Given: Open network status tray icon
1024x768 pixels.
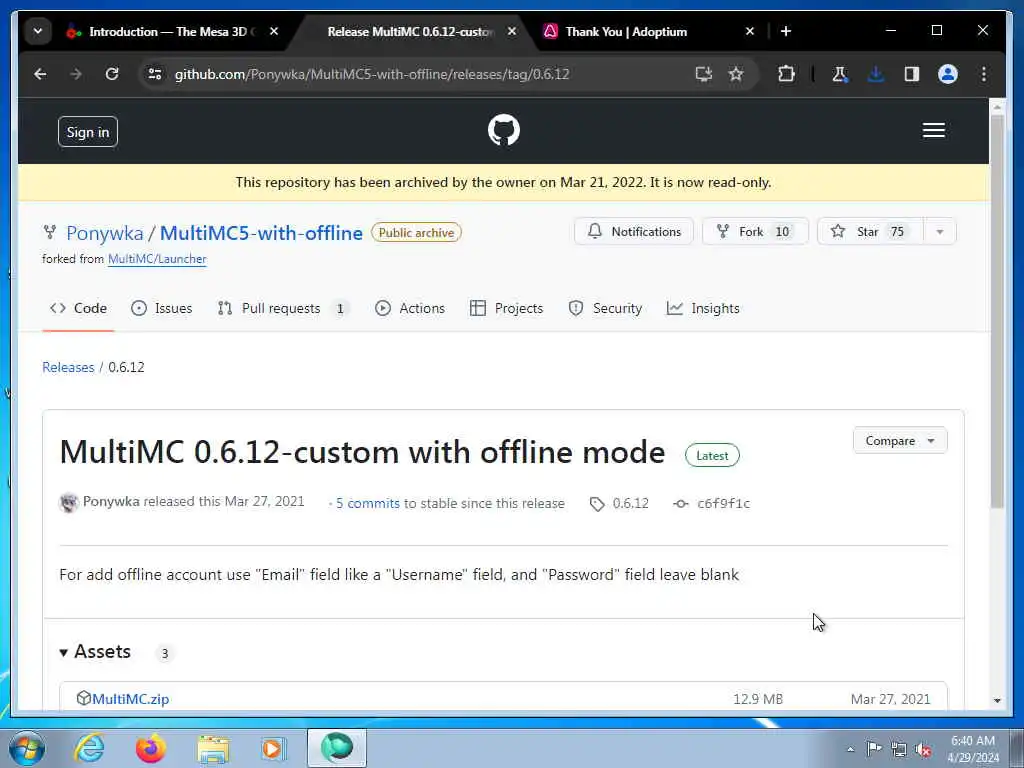Looking at the screenshot, I should 899,750.
